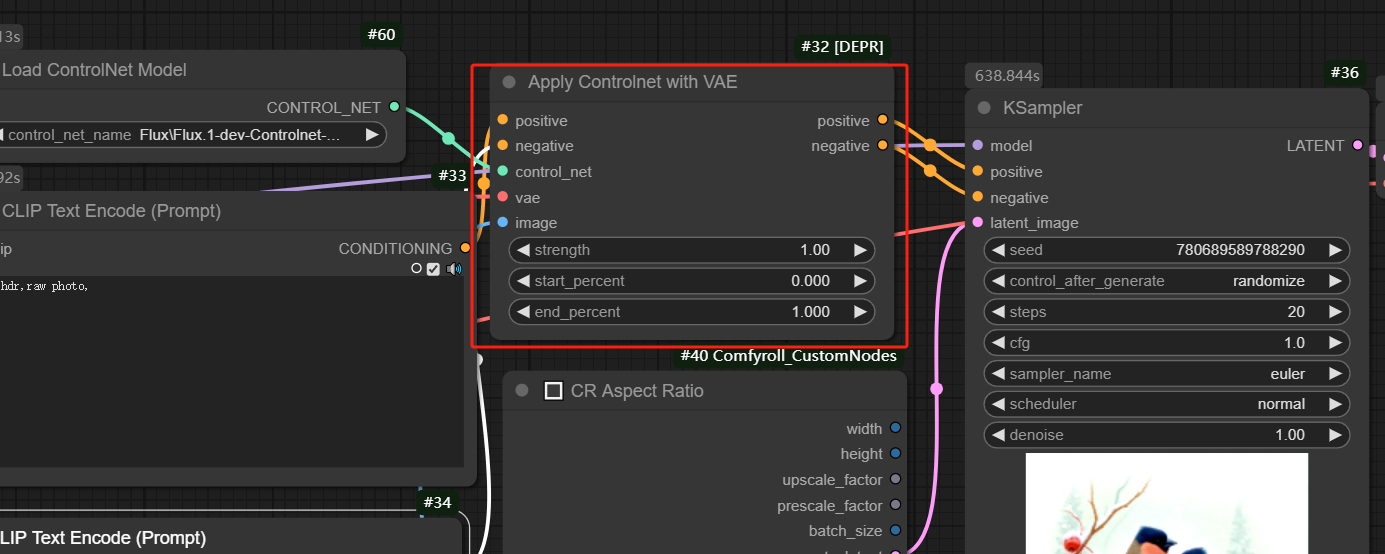The image size is (1385, 554).
Task: Decrease strength using the left arrow
Action: click(x=522, y=250)
